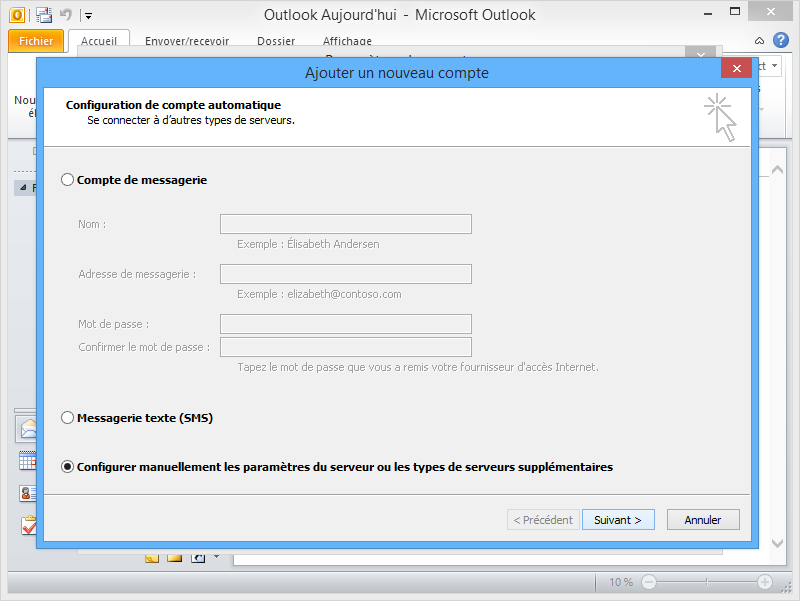The height and width of the screenshot is (601, 800).
Task: Open the Envoyer/recevoir ribbon tab
Action: point(187,41)
